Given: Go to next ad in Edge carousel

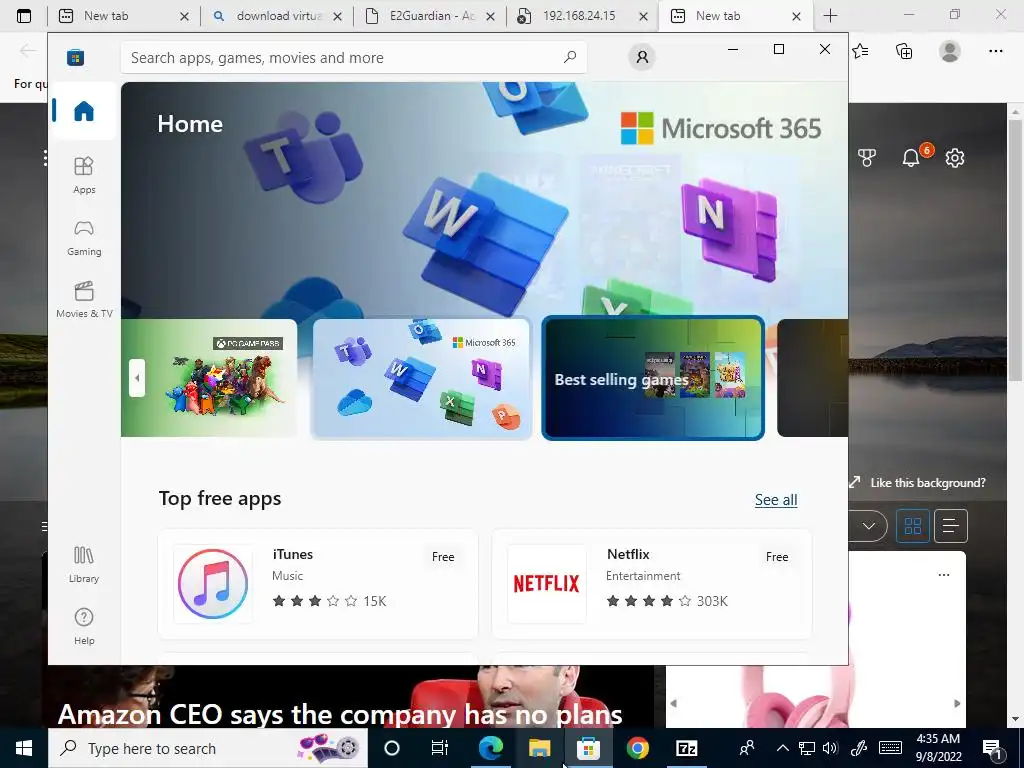Looking at the screenshot, I should pos(957,703).
